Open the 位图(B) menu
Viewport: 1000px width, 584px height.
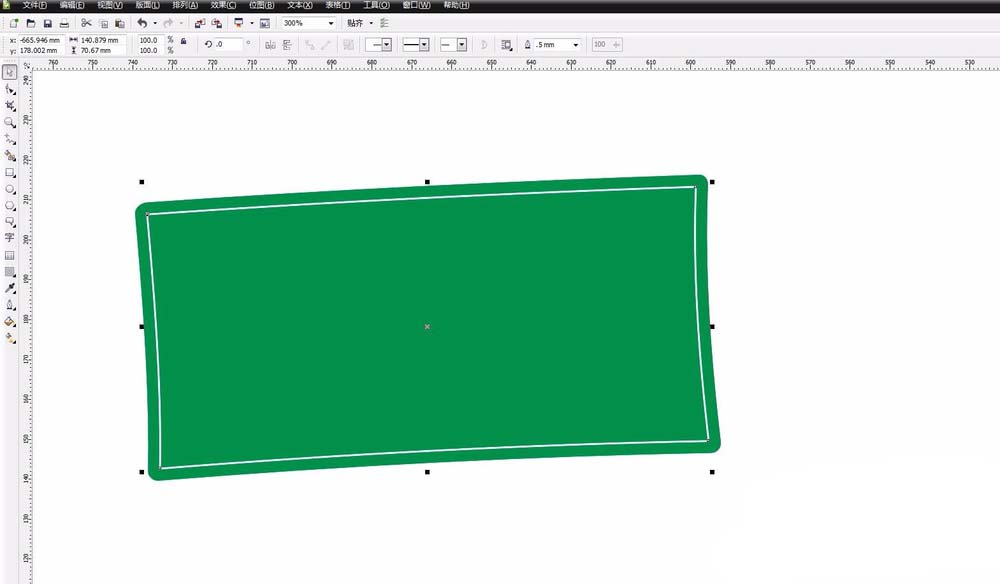click(x=261, y=5)
